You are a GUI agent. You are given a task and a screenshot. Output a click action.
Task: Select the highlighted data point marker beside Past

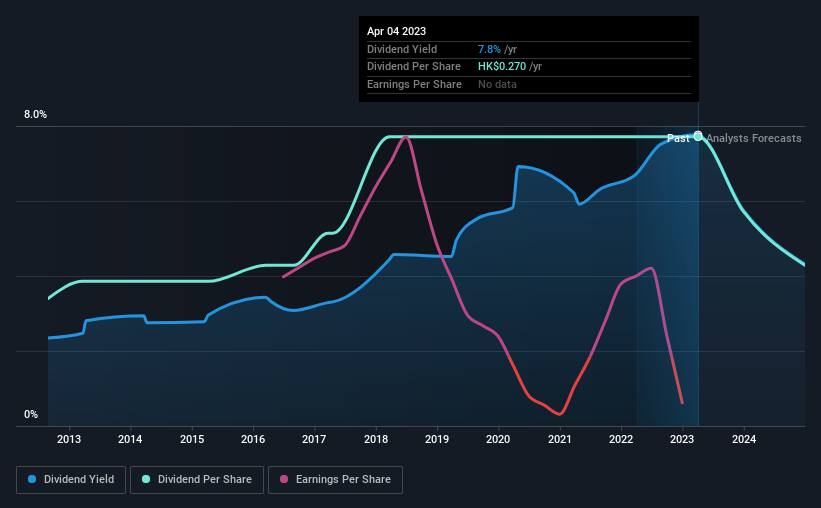point(698,136)
